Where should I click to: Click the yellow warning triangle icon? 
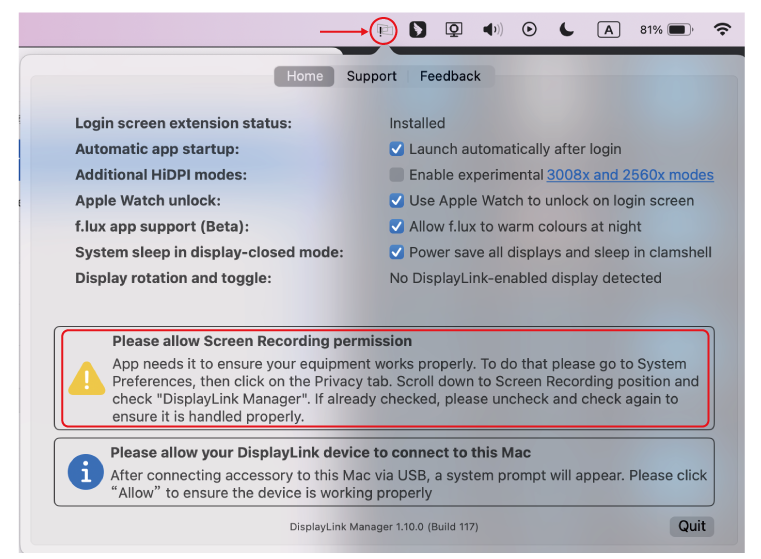(86, 378)
